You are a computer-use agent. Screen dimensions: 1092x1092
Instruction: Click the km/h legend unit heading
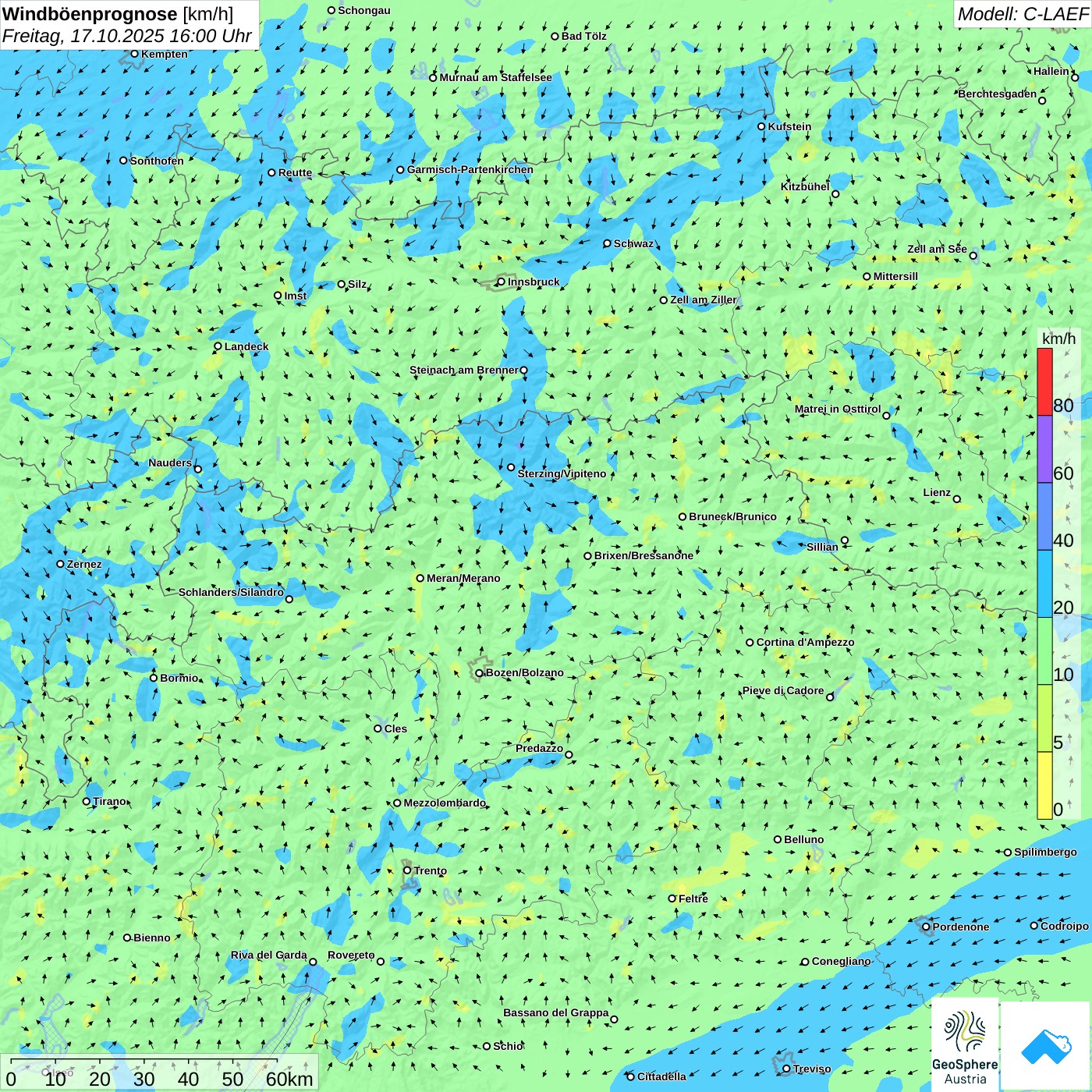(x=1058, y=339)
